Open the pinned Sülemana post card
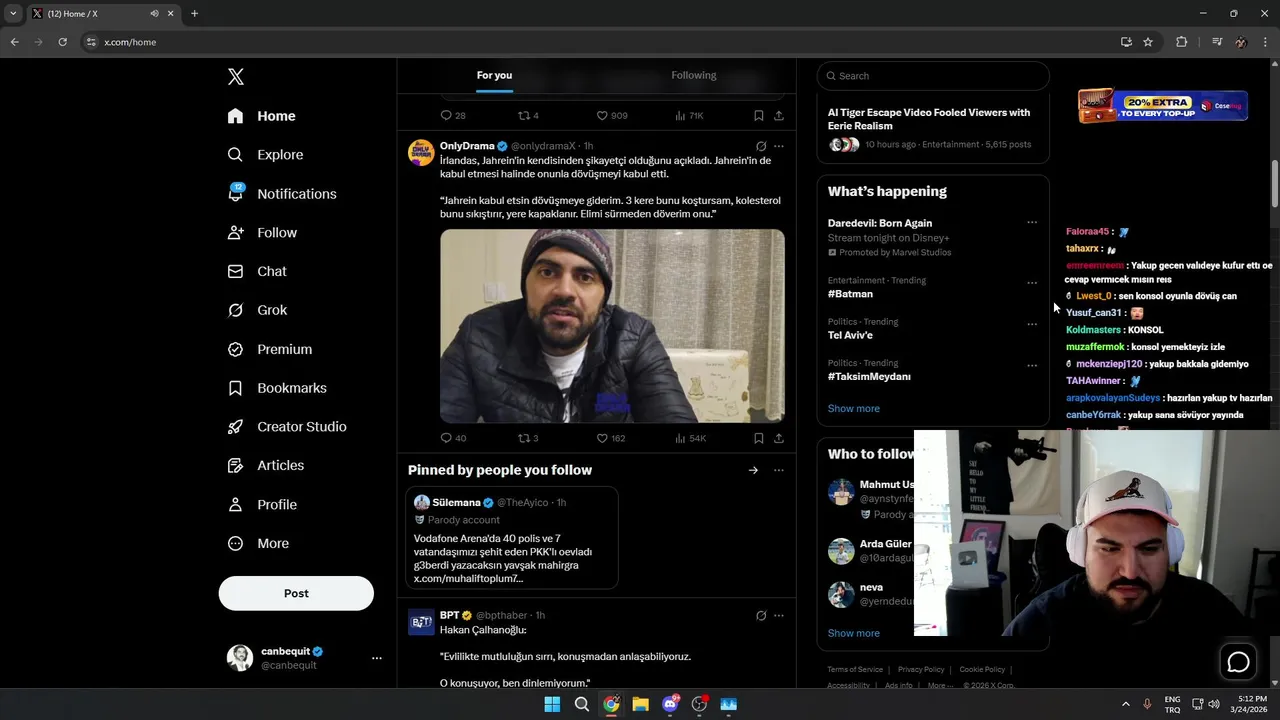 click(512, 538)
